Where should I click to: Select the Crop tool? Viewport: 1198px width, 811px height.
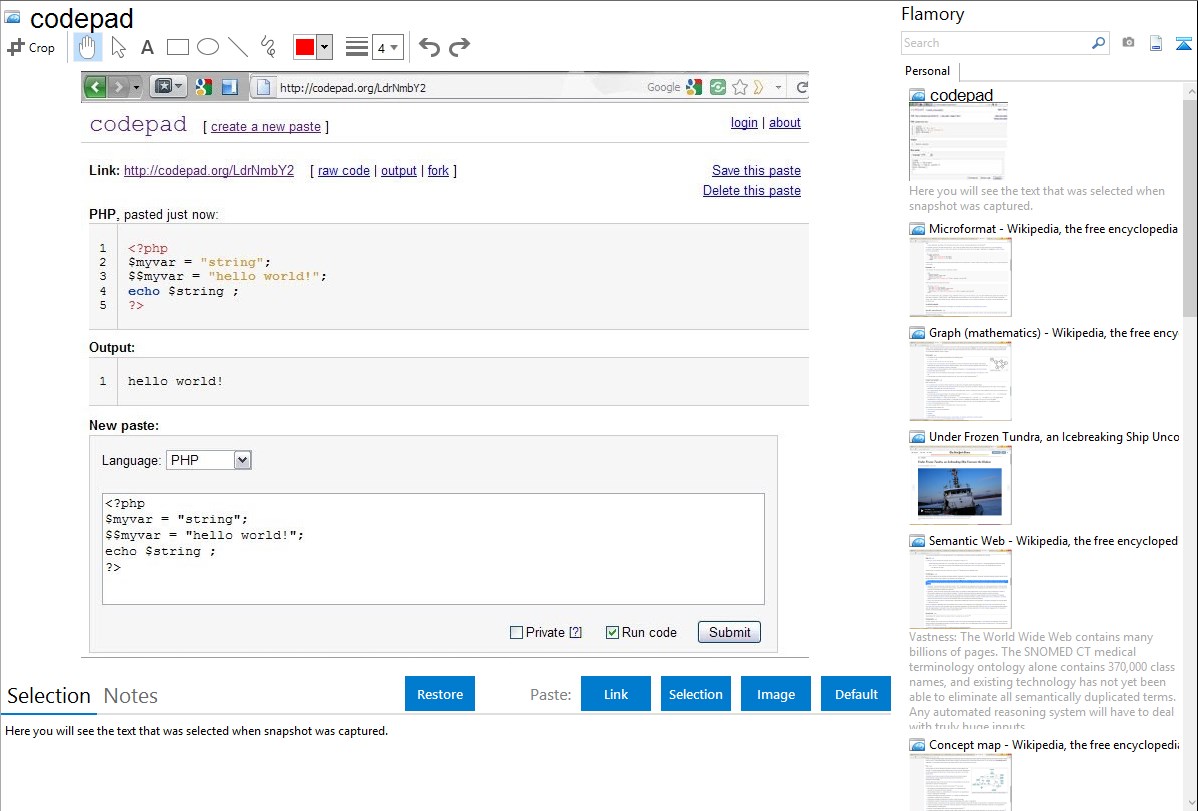click(x=31, y=47)
